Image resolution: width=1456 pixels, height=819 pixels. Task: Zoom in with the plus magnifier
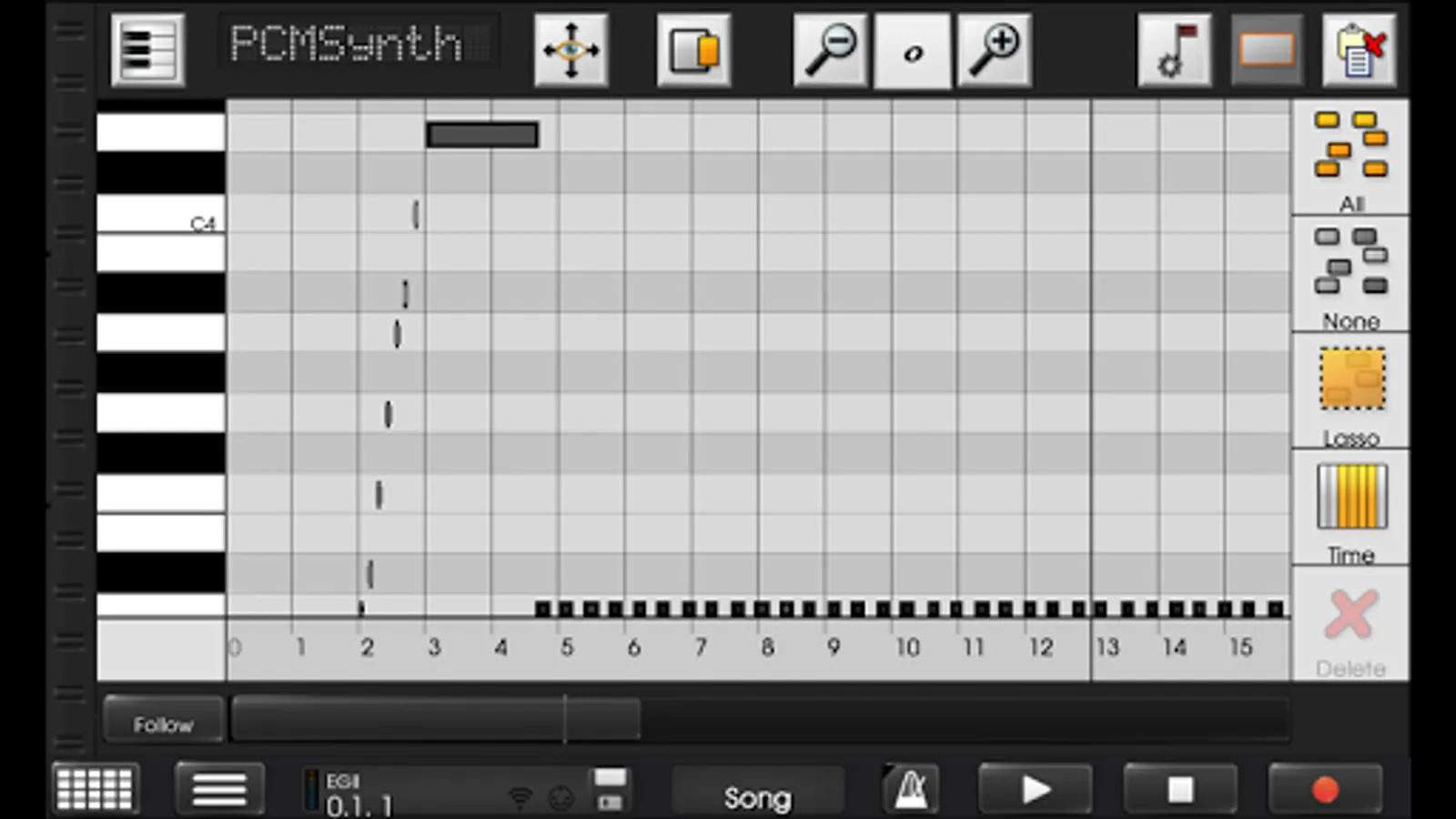[x=995, y=50]
